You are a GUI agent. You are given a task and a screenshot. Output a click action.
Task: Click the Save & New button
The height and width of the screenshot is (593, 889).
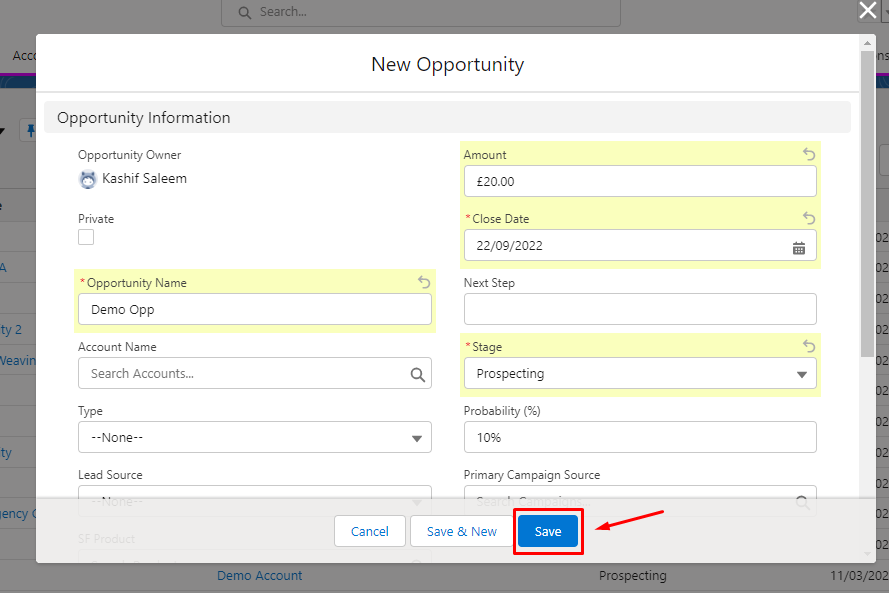point(461,531)
